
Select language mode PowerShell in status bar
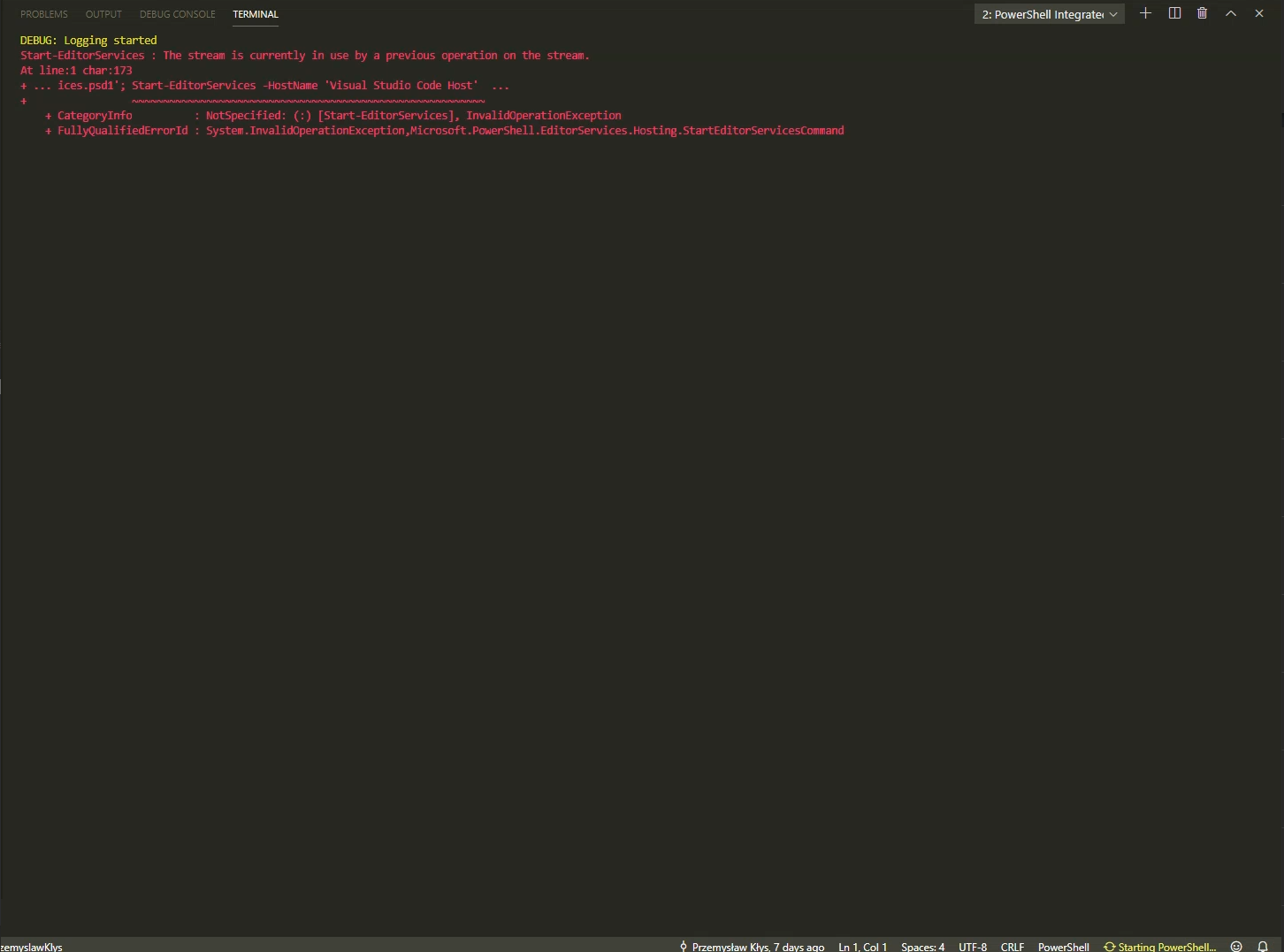coord(1064,946)
